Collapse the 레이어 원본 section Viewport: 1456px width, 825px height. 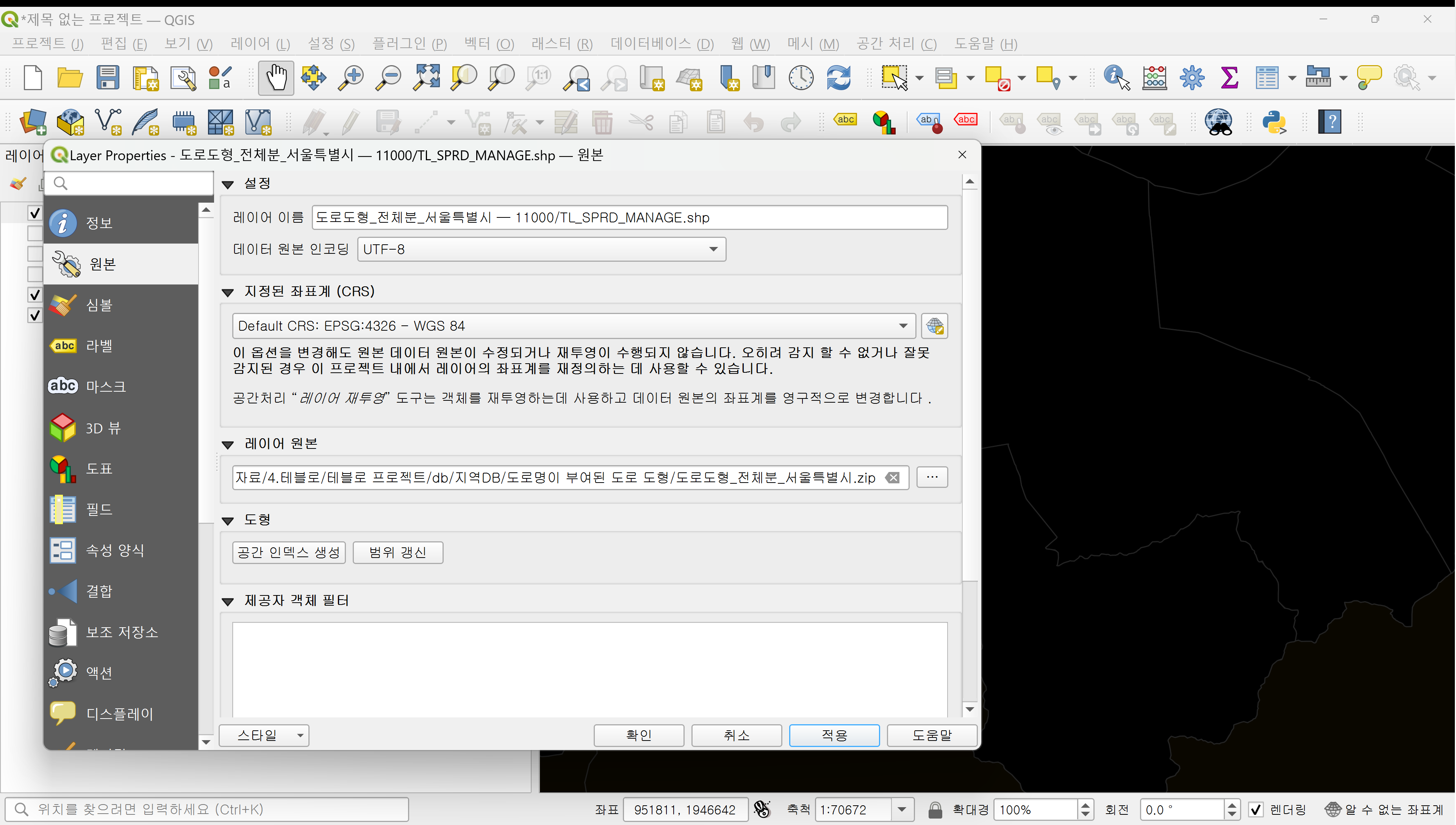click(228, 445)
